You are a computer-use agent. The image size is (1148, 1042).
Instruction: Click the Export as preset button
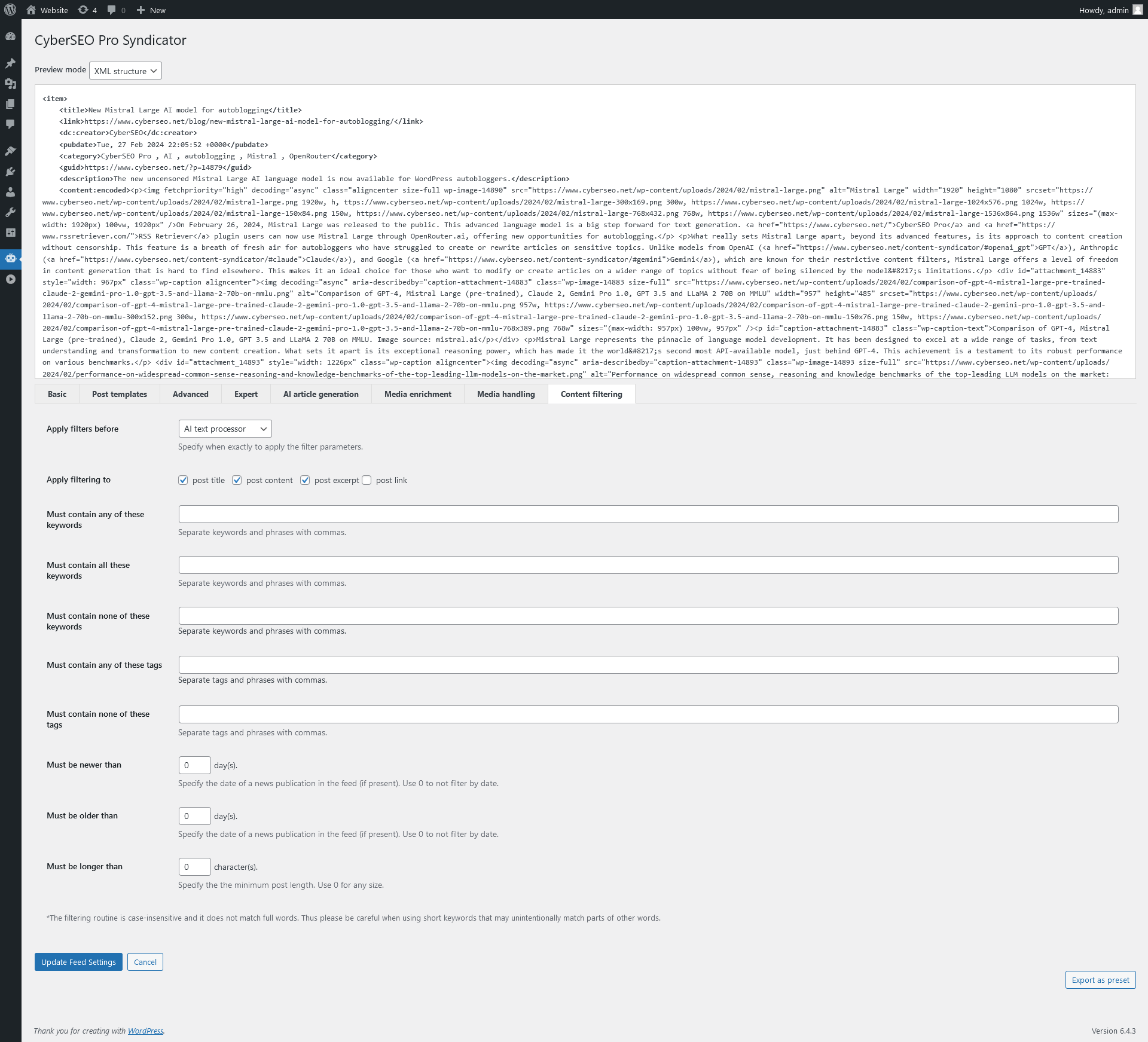click(1100, 980)
